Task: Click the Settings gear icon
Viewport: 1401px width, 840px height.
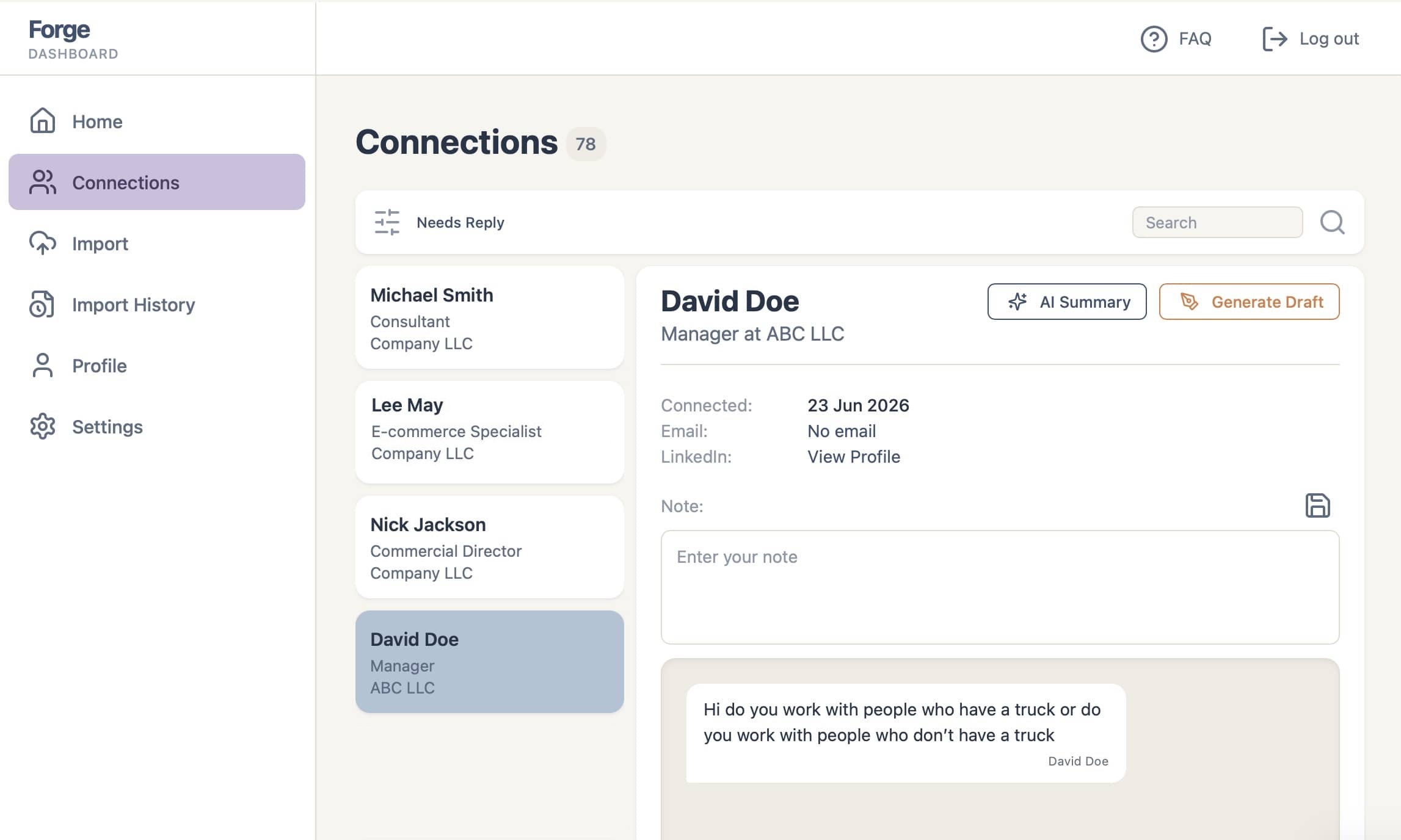Action: click(42, 426)
